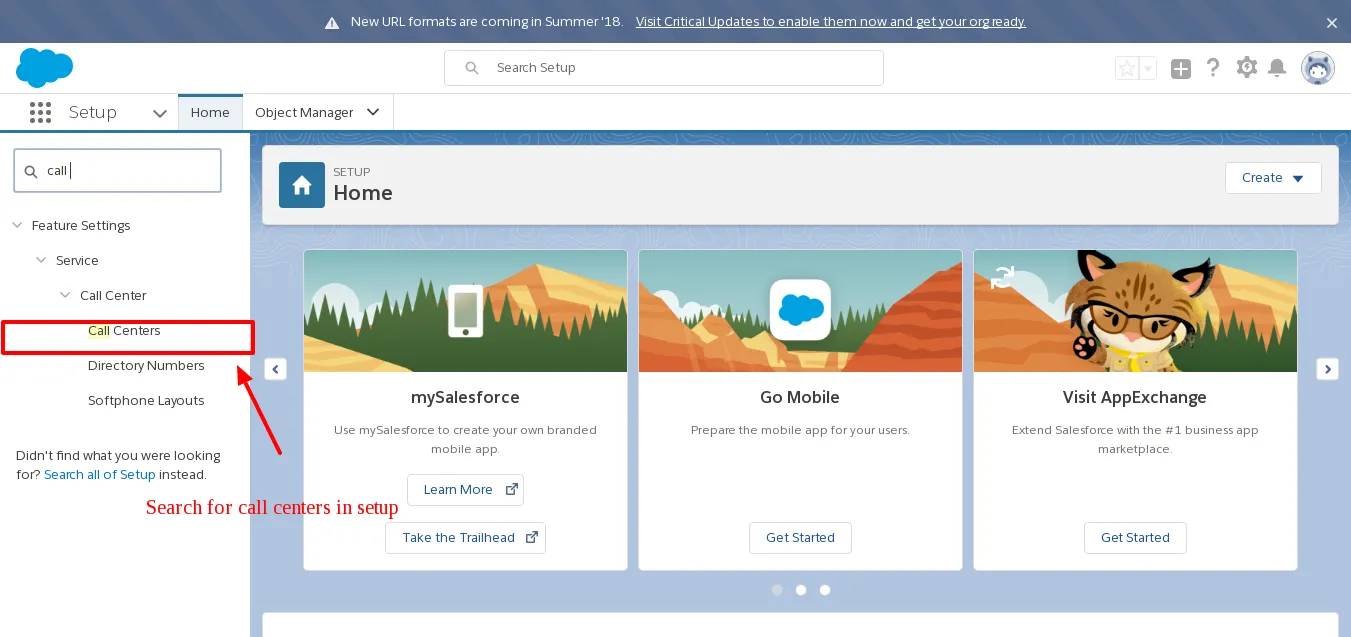Select the third carousel page dot
This screenshot has width=1351, height=637.
pos(825,590)
